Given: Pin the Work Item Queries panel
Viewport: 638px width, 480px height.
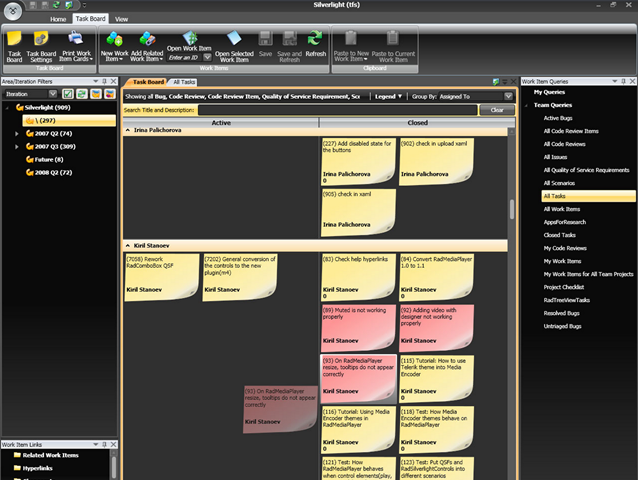Looking at the screenshot, I should [x=623, y=81].
